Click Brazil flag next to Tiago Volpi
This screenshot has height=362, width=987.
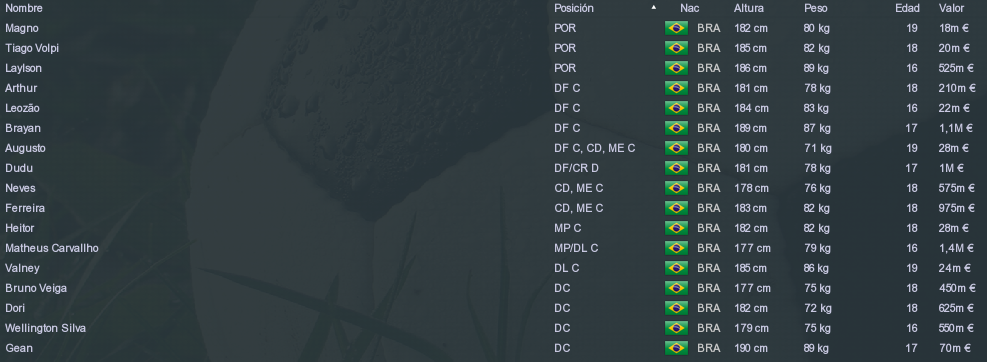click(676, 48)
